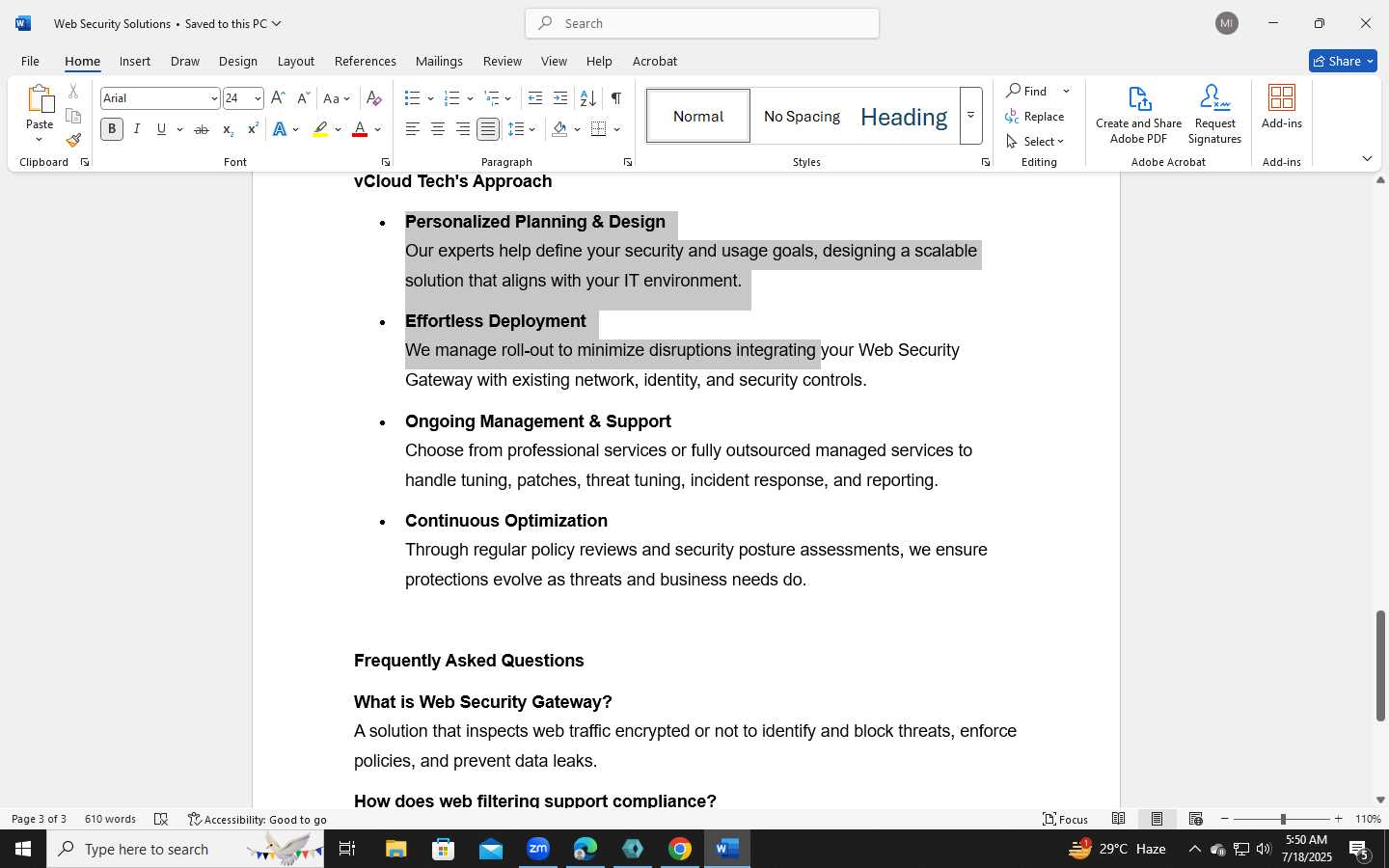
Task: Click the zoom slider handle
Action: tap(1283, 819)
